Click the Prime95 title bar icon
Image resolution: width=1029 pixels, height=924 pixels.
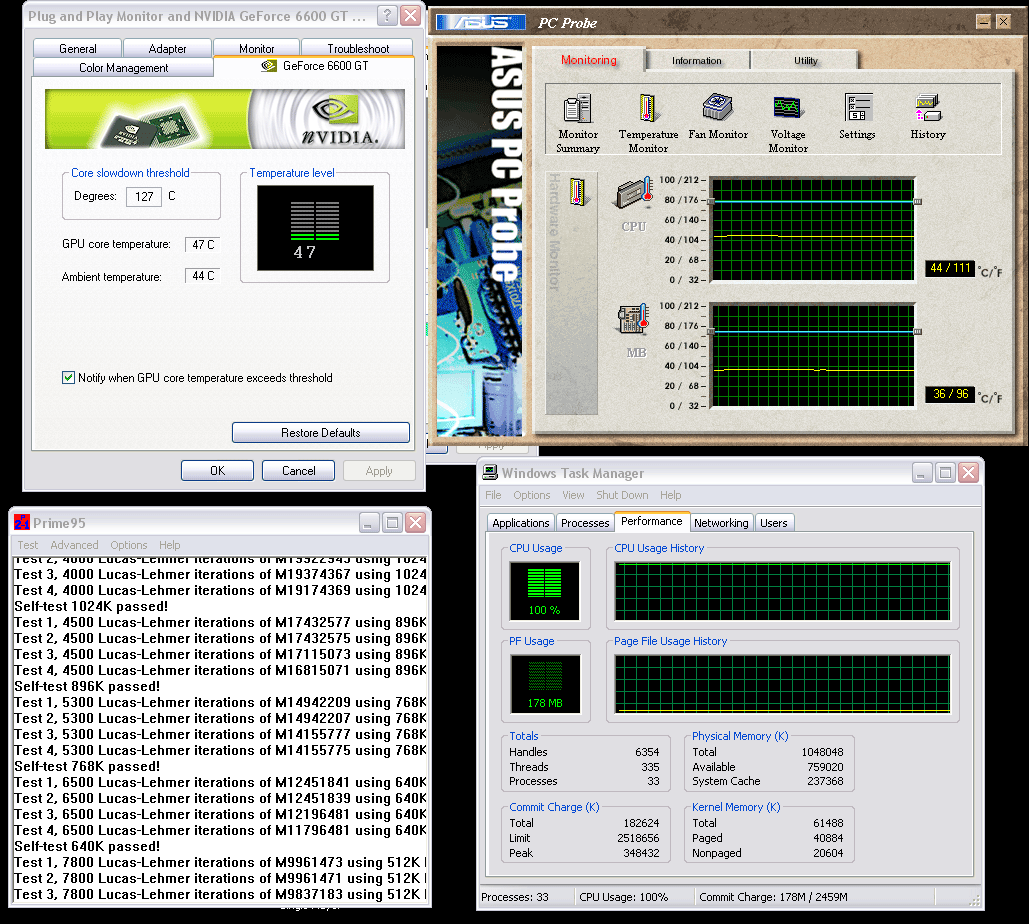[22, 522]
